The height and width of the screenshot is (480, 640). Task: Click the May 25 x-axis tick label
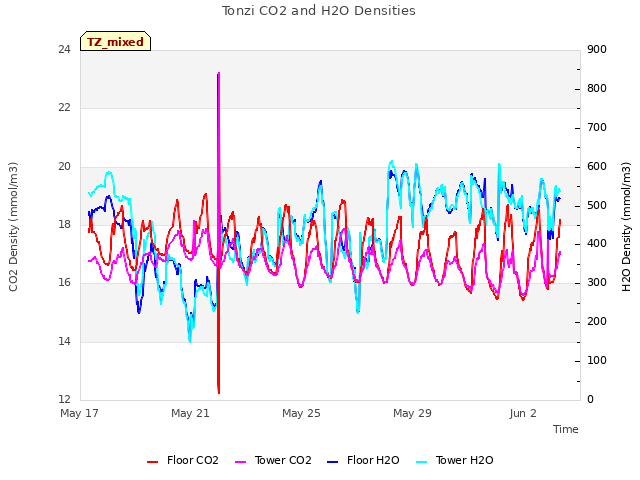(x=301, y=413)
